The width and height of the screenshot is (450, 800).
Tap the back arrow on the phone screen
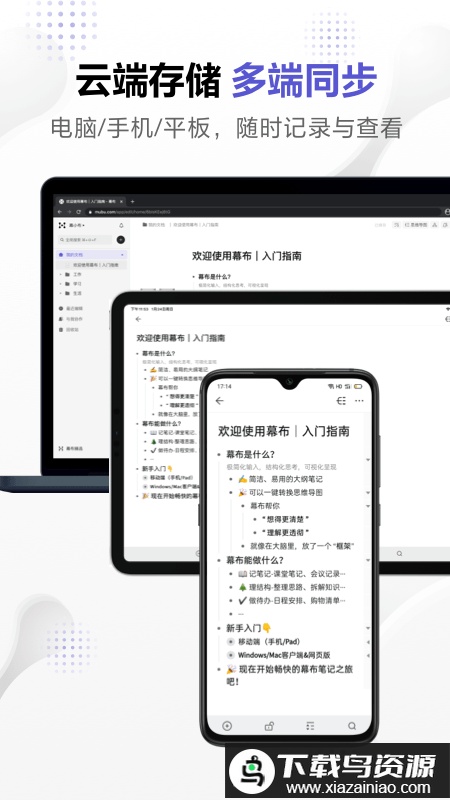point(219,401)
